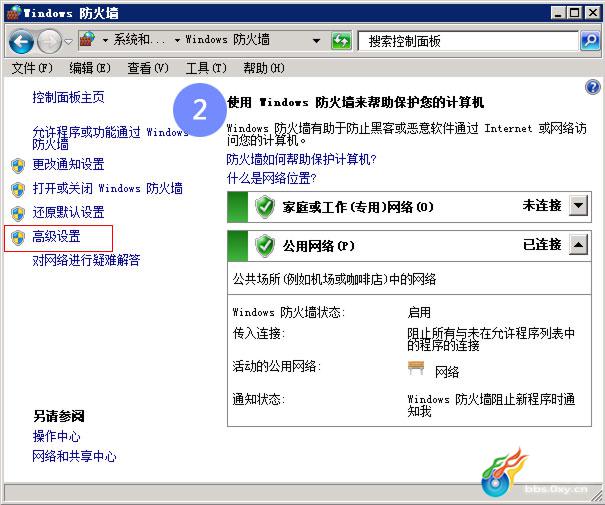Viewport: 605px width, 505px height.
Task: Open the address bar history dropdown
Action: point(316,41)
